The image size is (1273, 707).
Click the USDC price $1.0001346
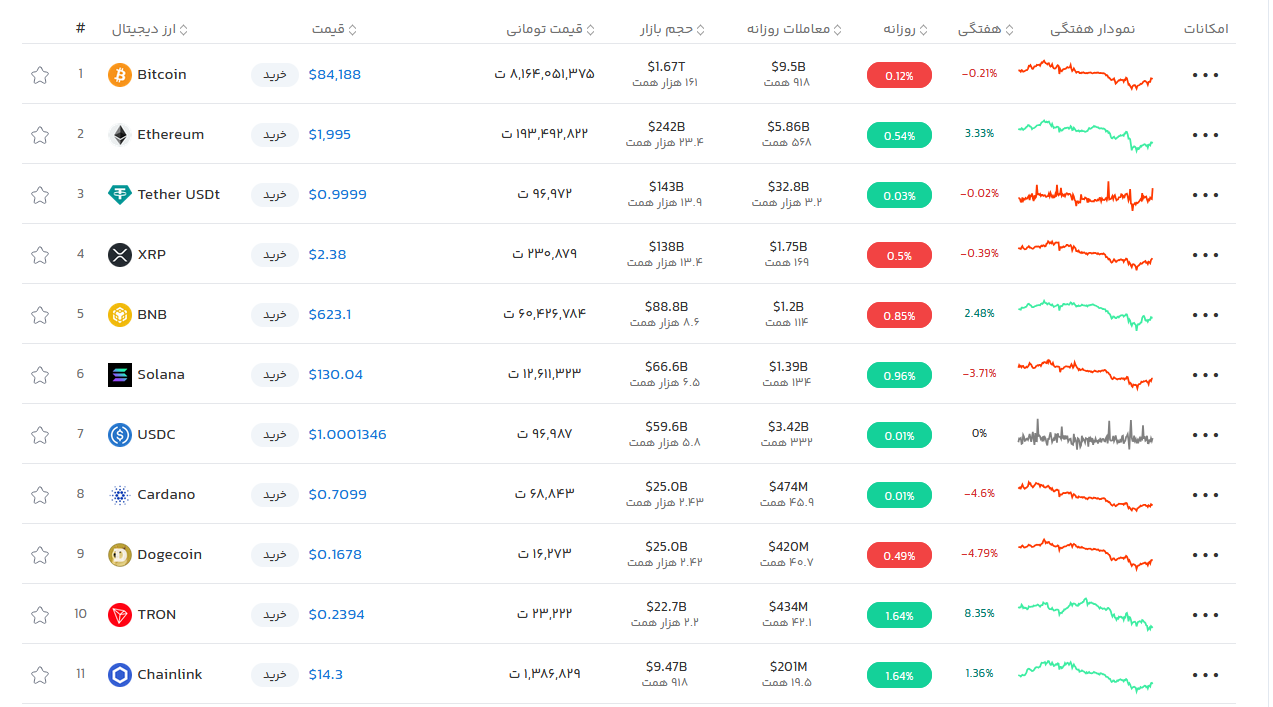[347, 435]
